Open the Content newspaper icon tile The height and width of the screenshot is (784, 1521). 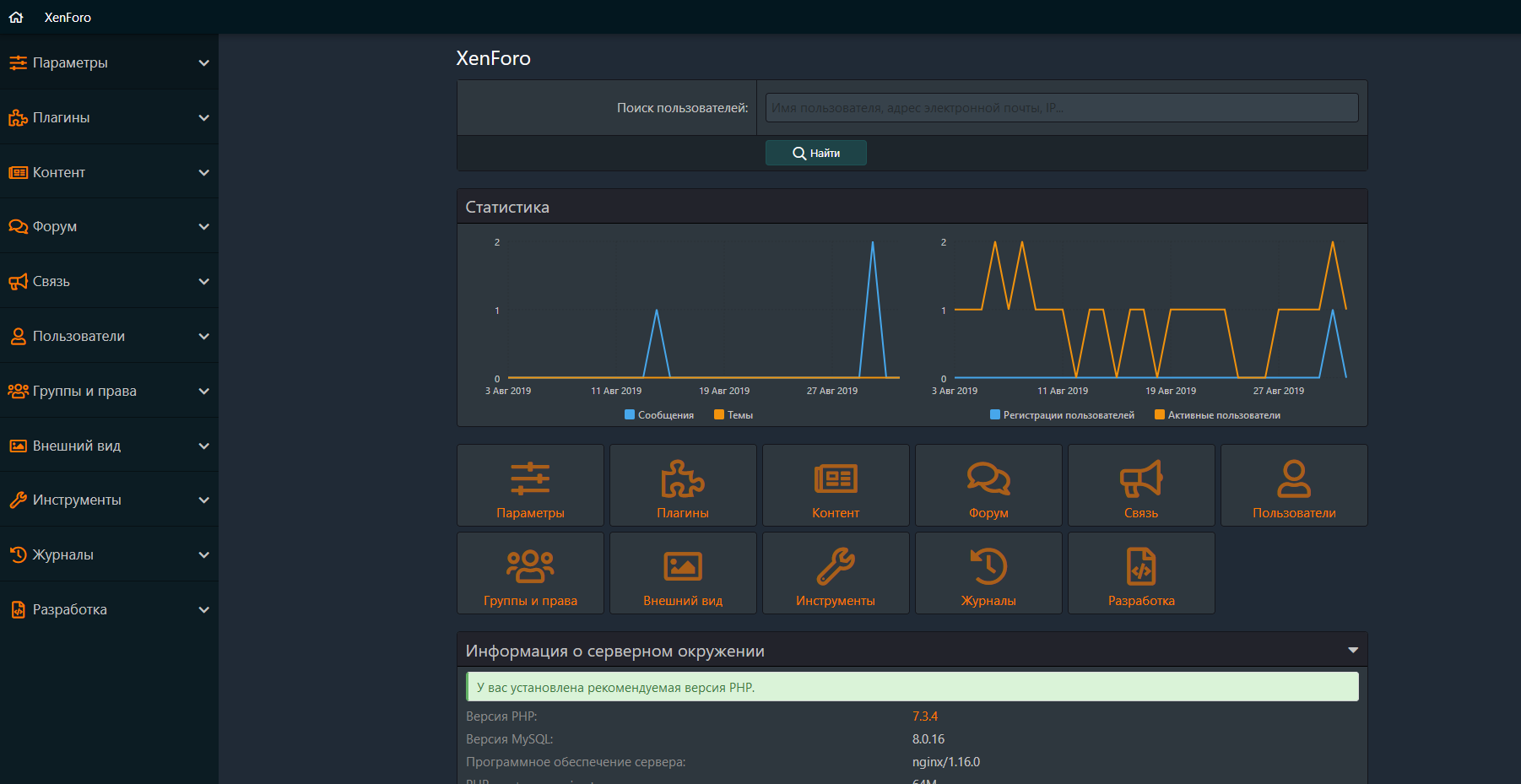tap(836, 486)
